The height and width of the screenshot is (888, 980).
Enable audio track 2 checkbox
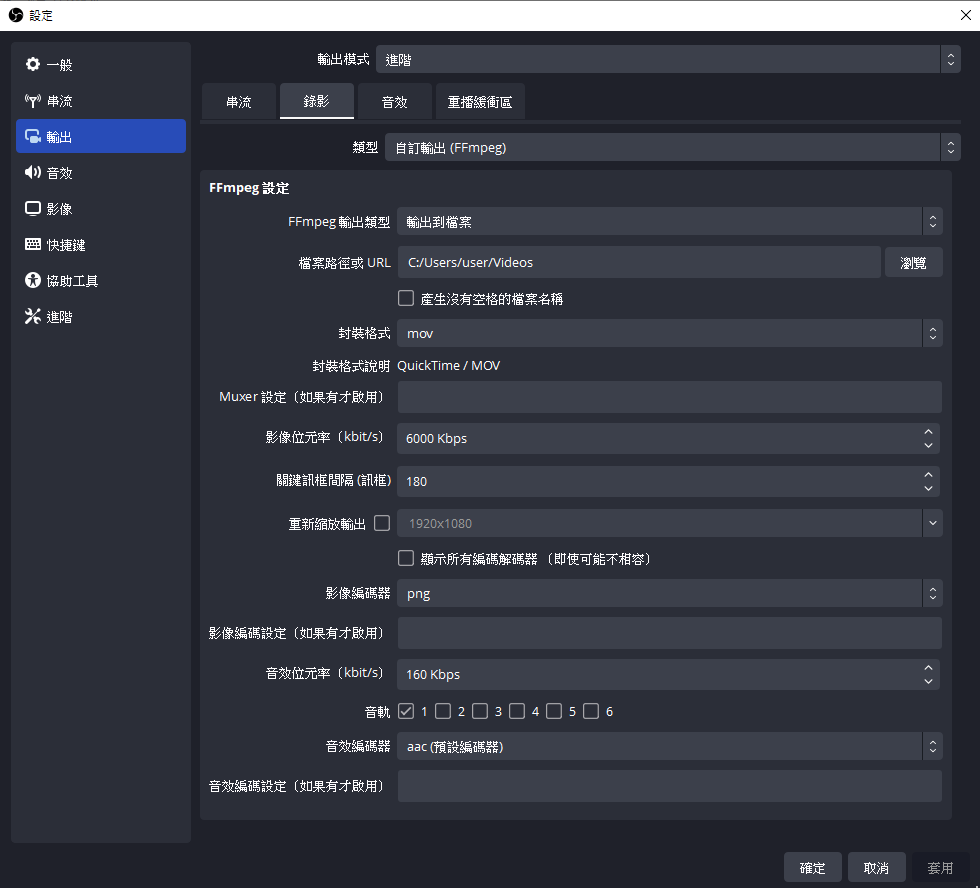point(442,711)
